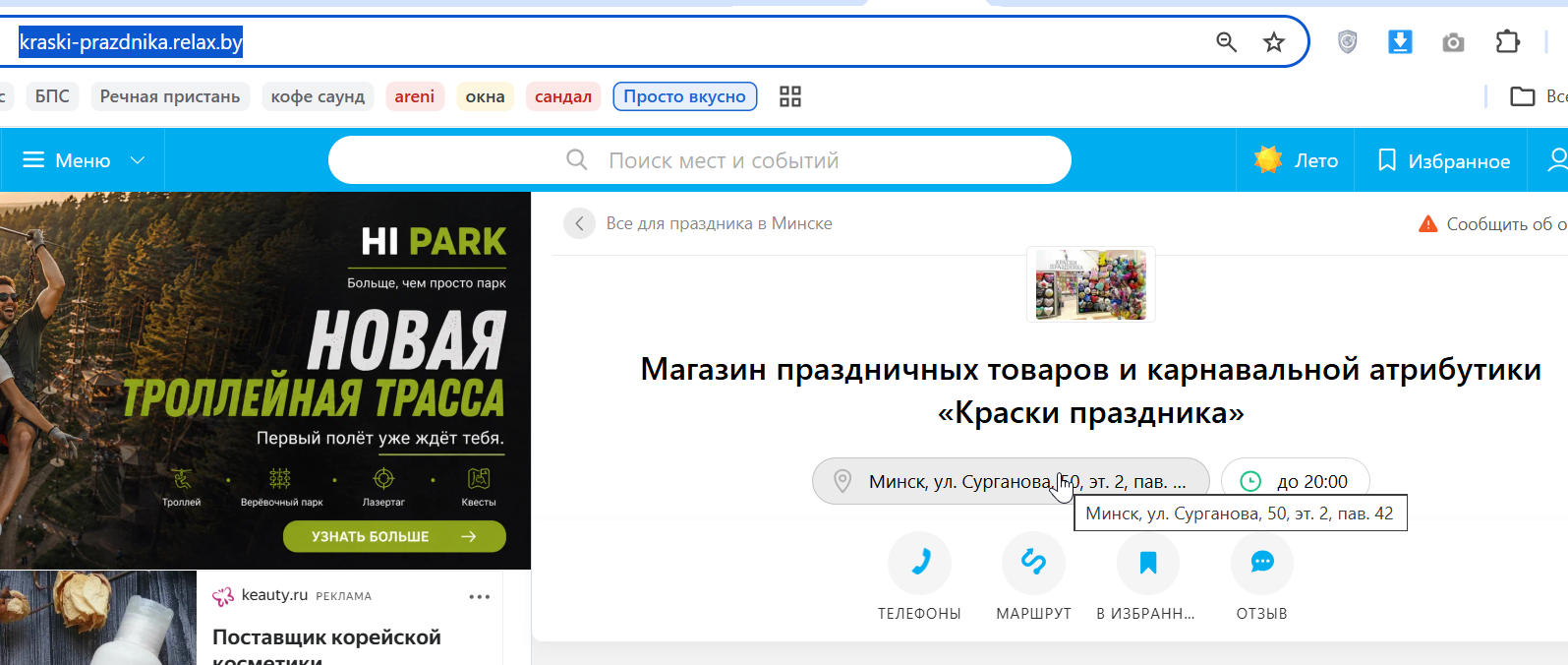Viewport: 1568px width, 665px height.
Task: Click the clock icon near до 20:00
Action: tap(1250, 481)
